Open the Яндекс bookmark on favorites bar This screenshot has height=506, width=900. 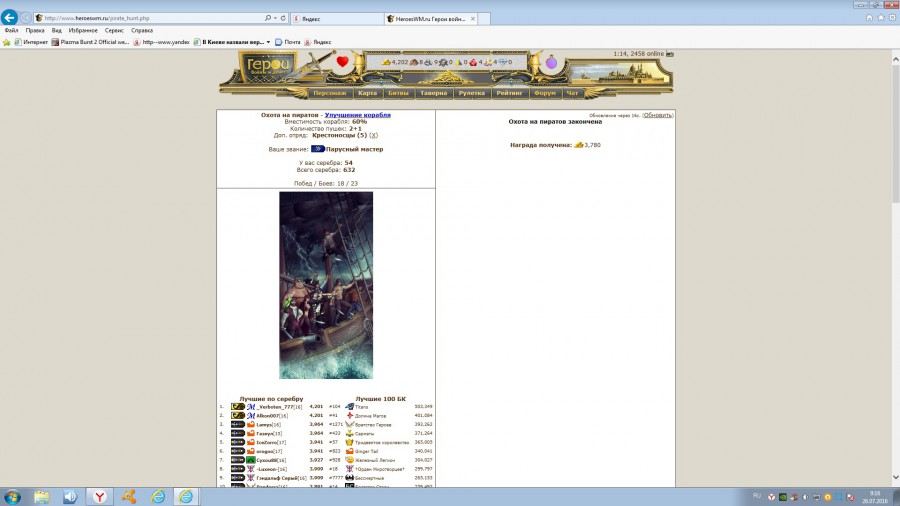[317, 42]
